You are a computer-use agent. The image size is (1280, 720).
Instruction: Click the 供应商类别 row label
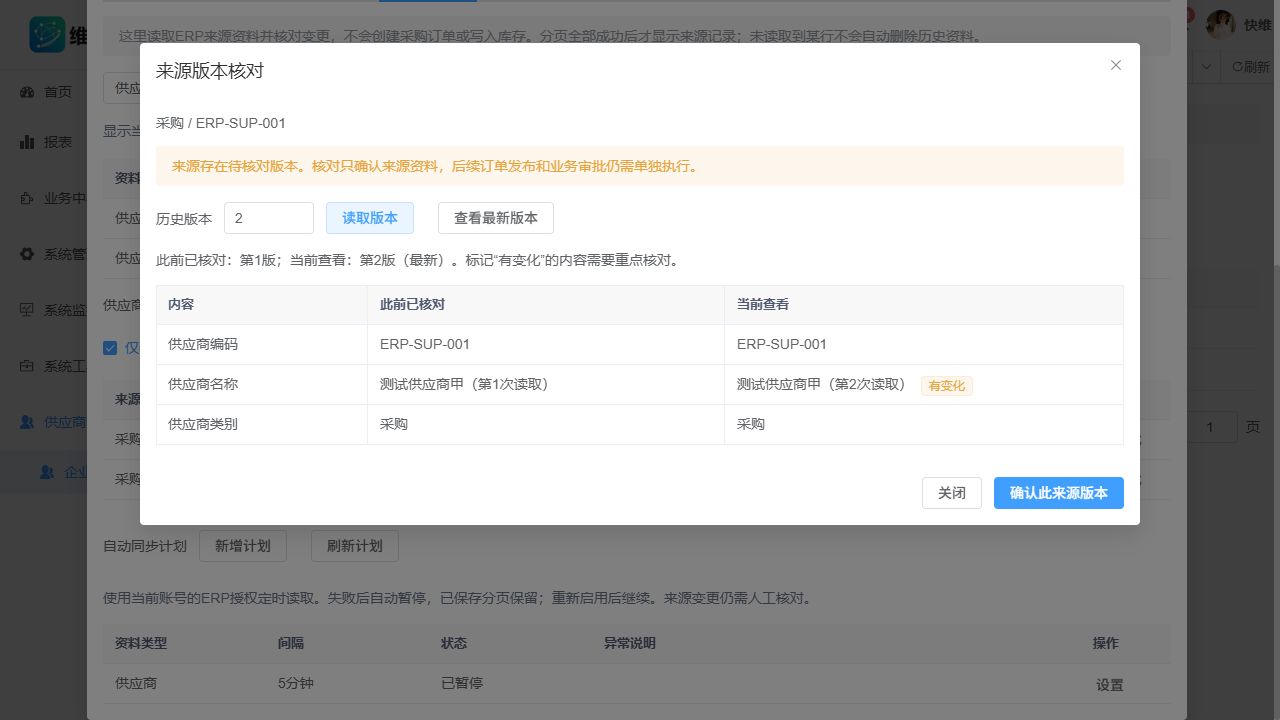(x=203, y=424)
